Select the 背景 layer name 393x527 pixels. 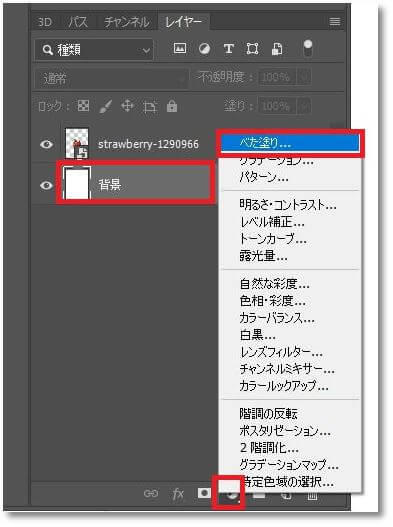click(110, 185)
